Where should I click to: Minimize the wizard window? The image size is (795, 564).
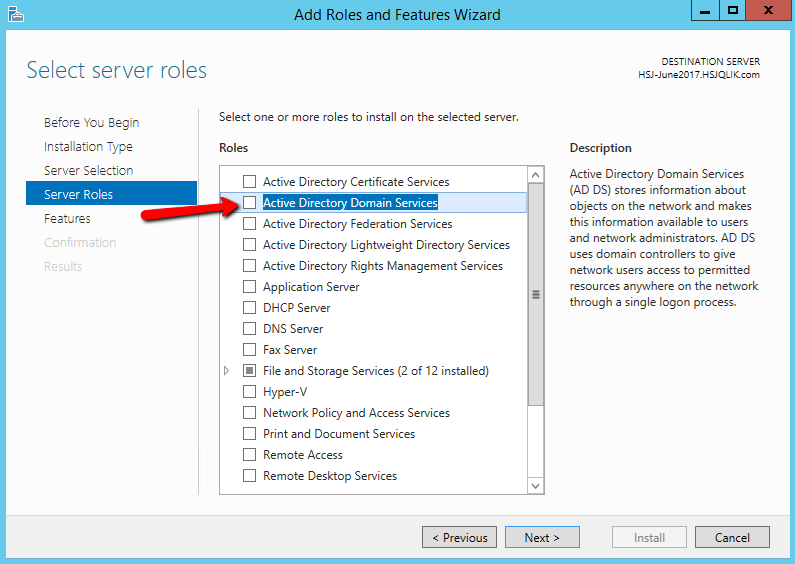[705, 11]
